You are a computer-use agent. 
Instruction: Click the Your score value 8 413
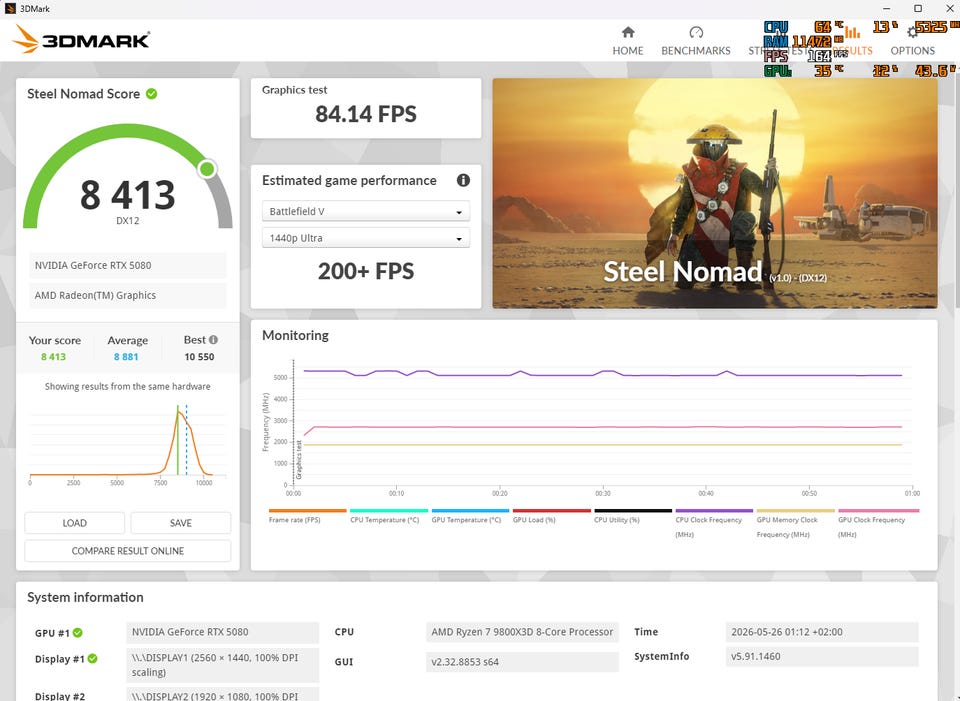coord(53,357)
